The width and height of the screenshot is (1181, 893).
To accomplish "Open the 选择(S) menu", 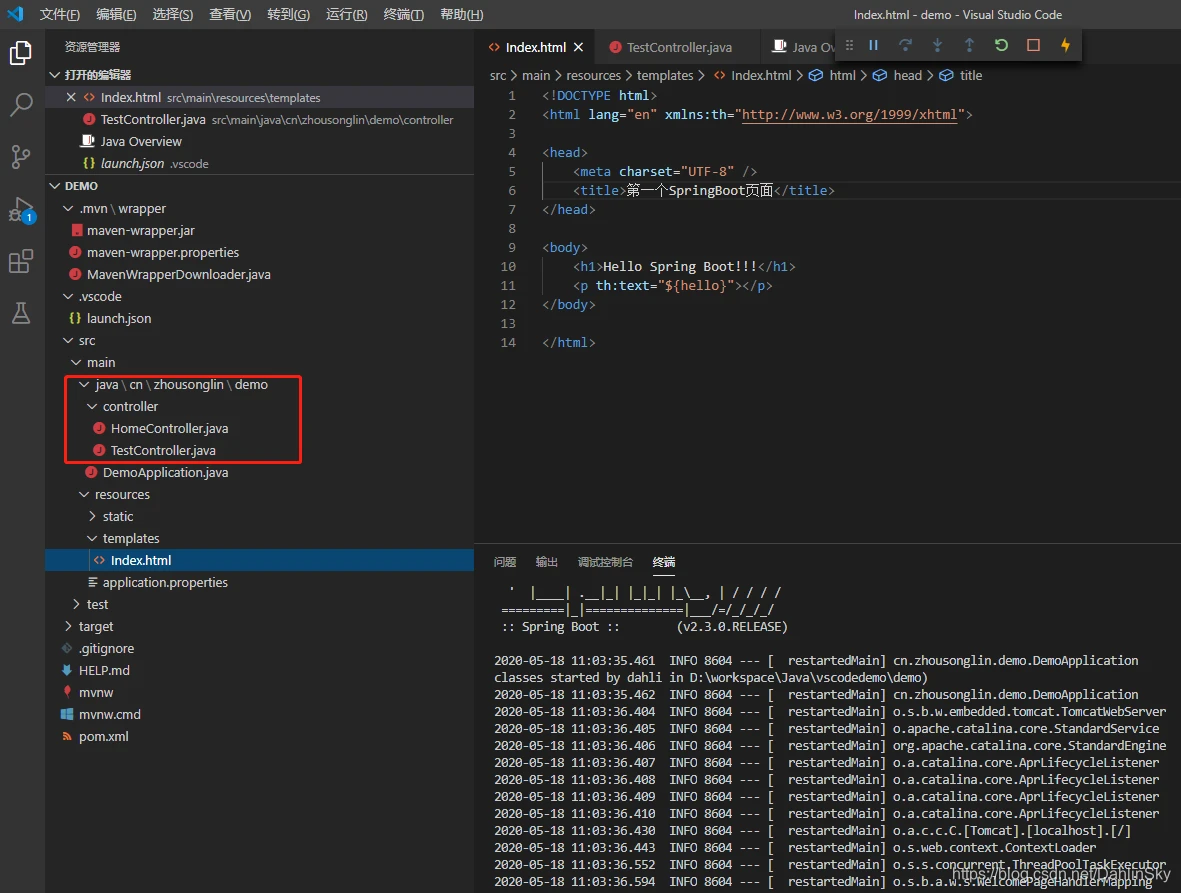I will pyautogui.click(x=172, y=14).
